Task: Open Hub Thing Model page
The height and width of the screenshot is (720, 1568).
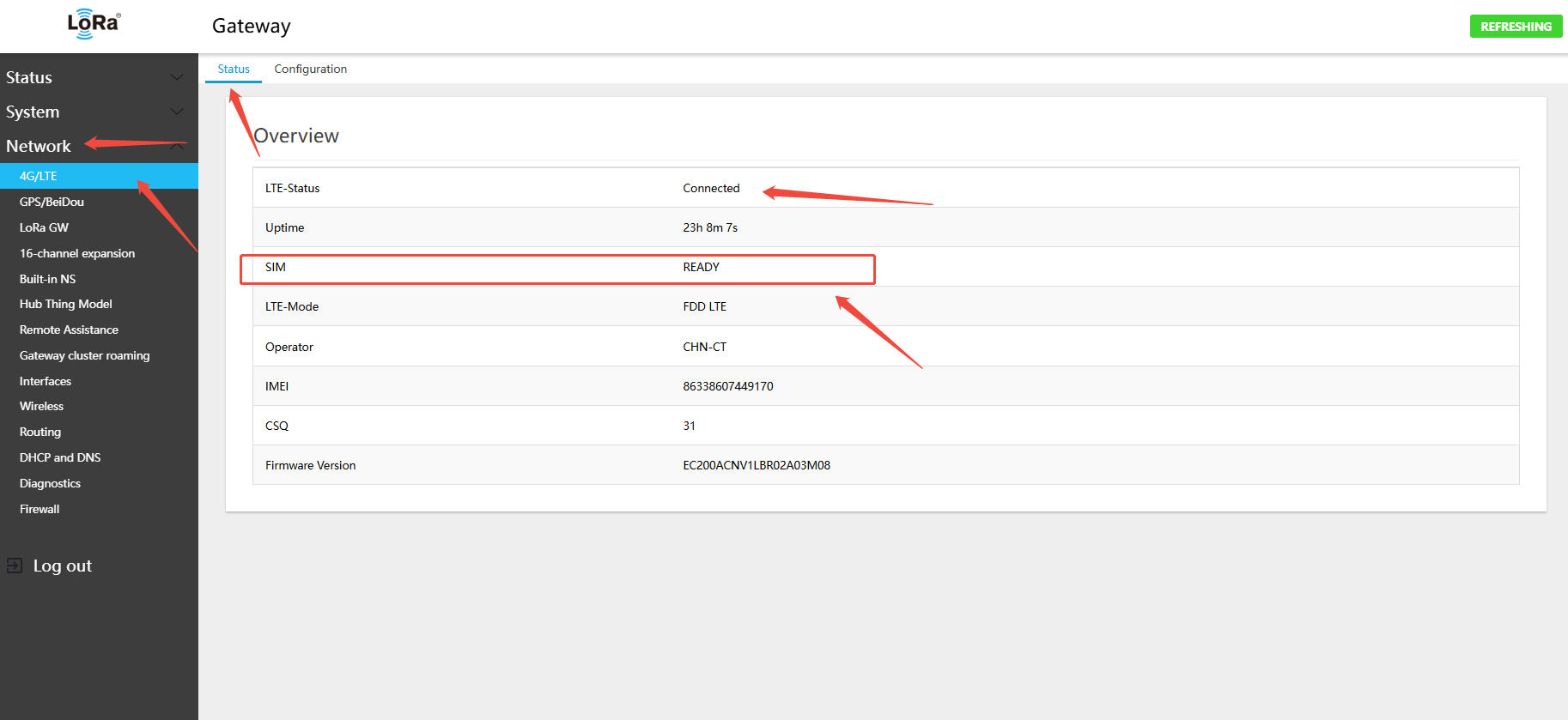Action: coord(65,304)
